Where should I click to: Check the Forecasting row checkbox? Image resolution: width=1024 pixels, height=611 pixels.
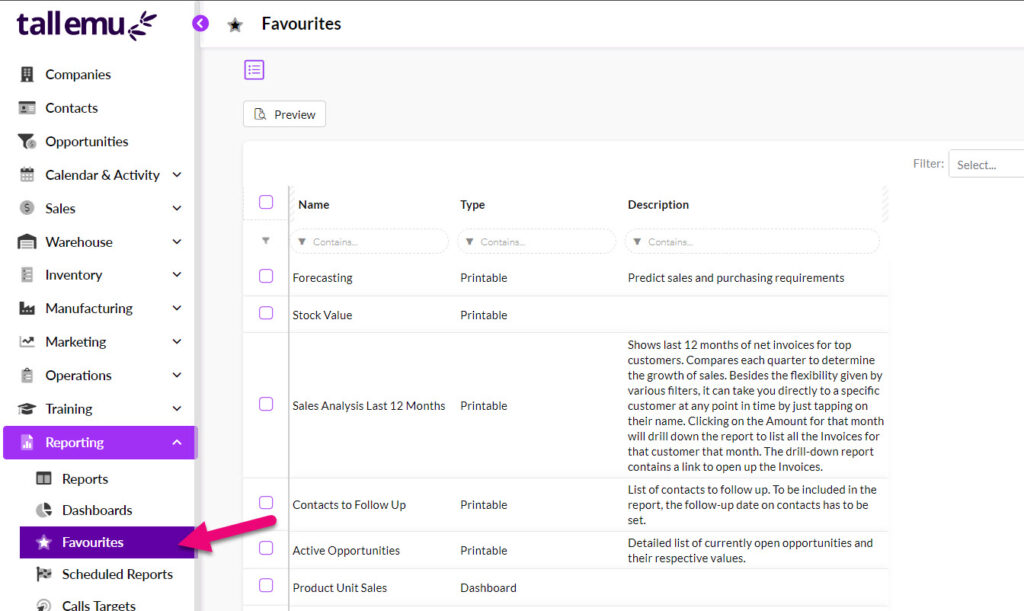(265, 277)
